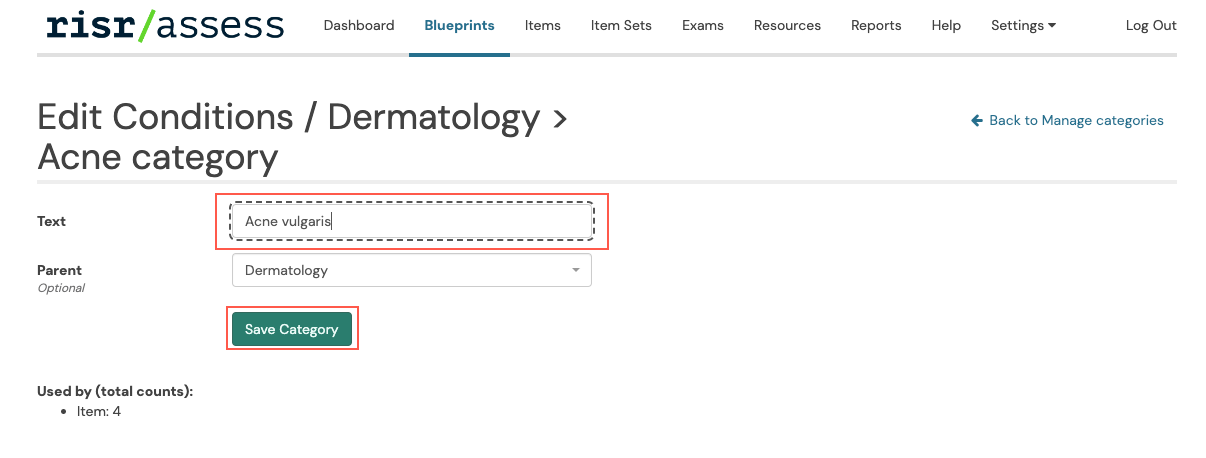Follow the Back to Manage categories link
The width and height of the screenshot is (1206, 458).
[x=1067, y=120]
